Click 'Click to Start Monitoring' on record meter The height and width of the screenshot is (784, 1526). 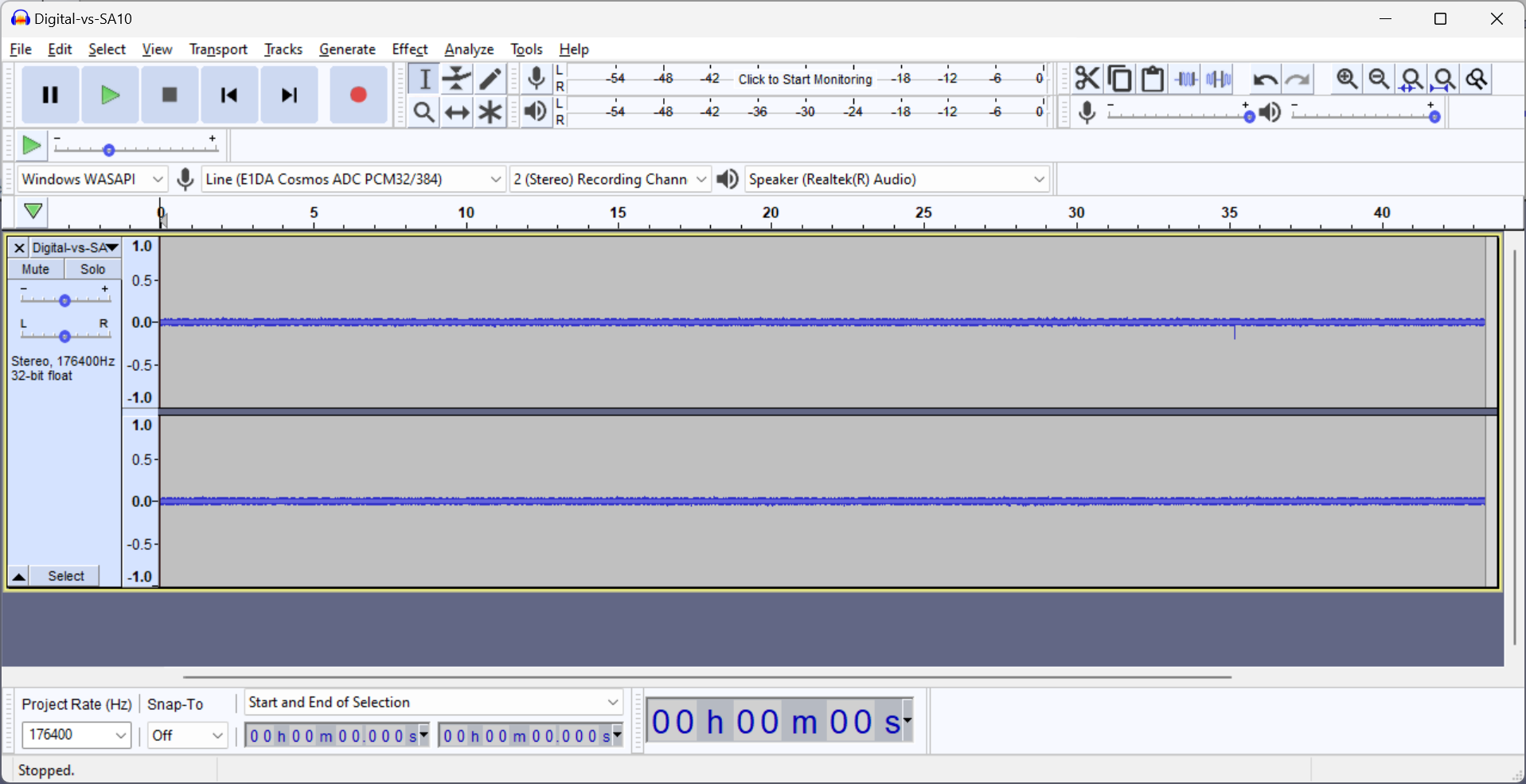point(805,79)
